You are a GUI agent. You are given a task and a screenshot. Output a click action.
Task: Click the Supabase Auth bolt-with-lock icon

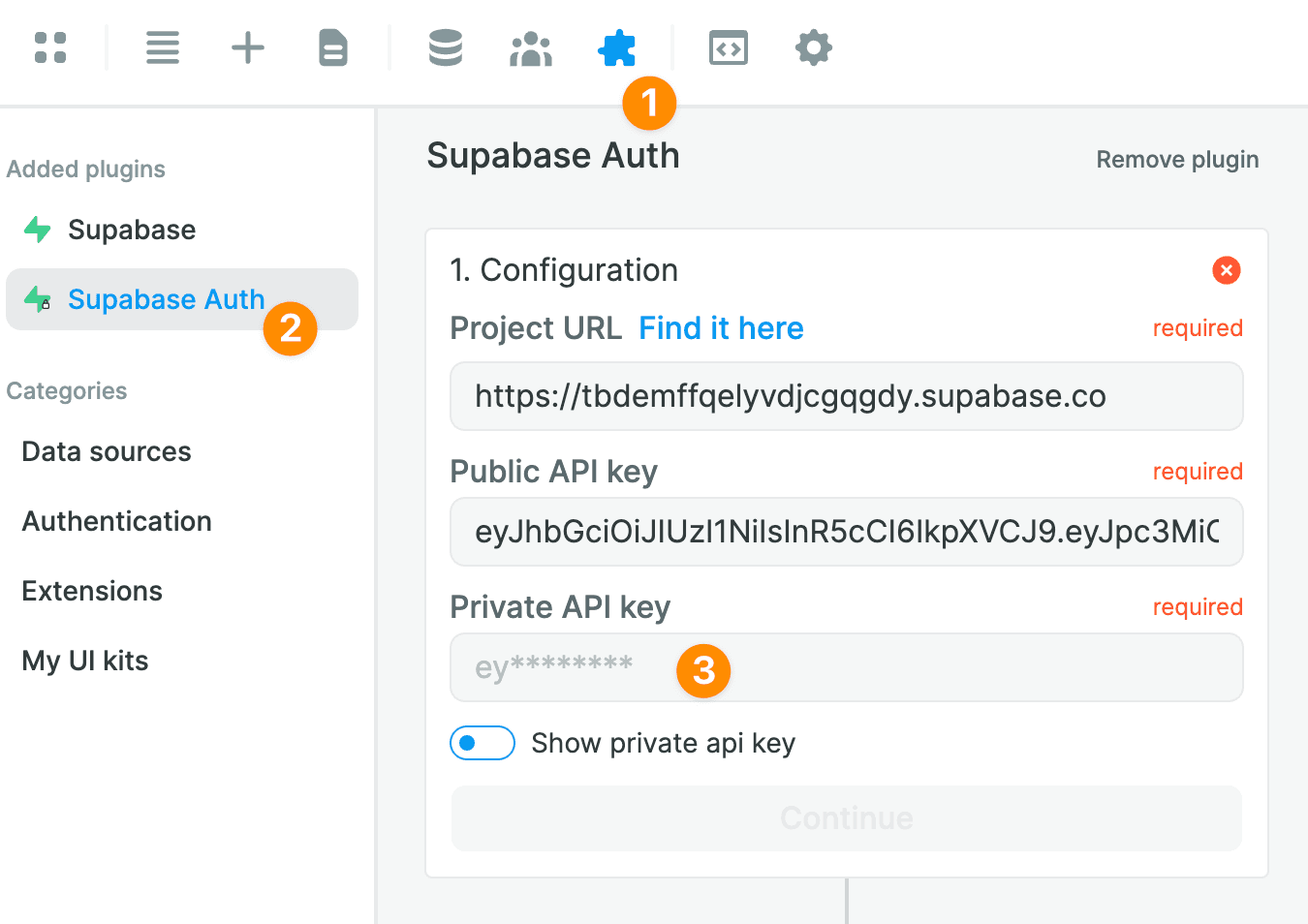tap(38, 299)
